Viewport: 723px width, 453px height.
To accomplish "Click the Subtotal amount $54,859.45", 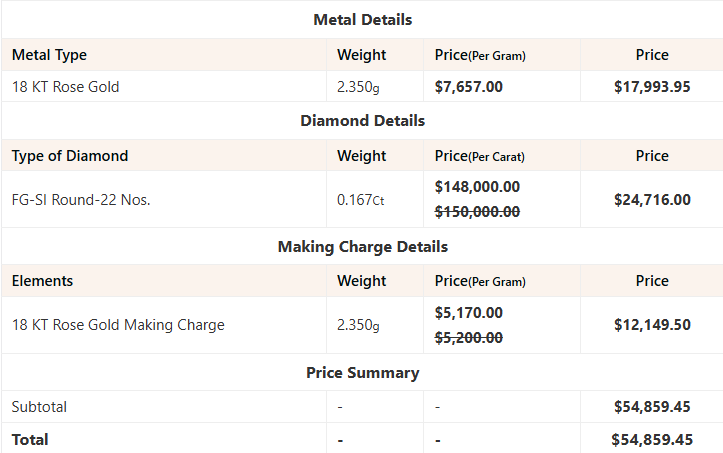I will pyautogui.click(x=652, y=407).
